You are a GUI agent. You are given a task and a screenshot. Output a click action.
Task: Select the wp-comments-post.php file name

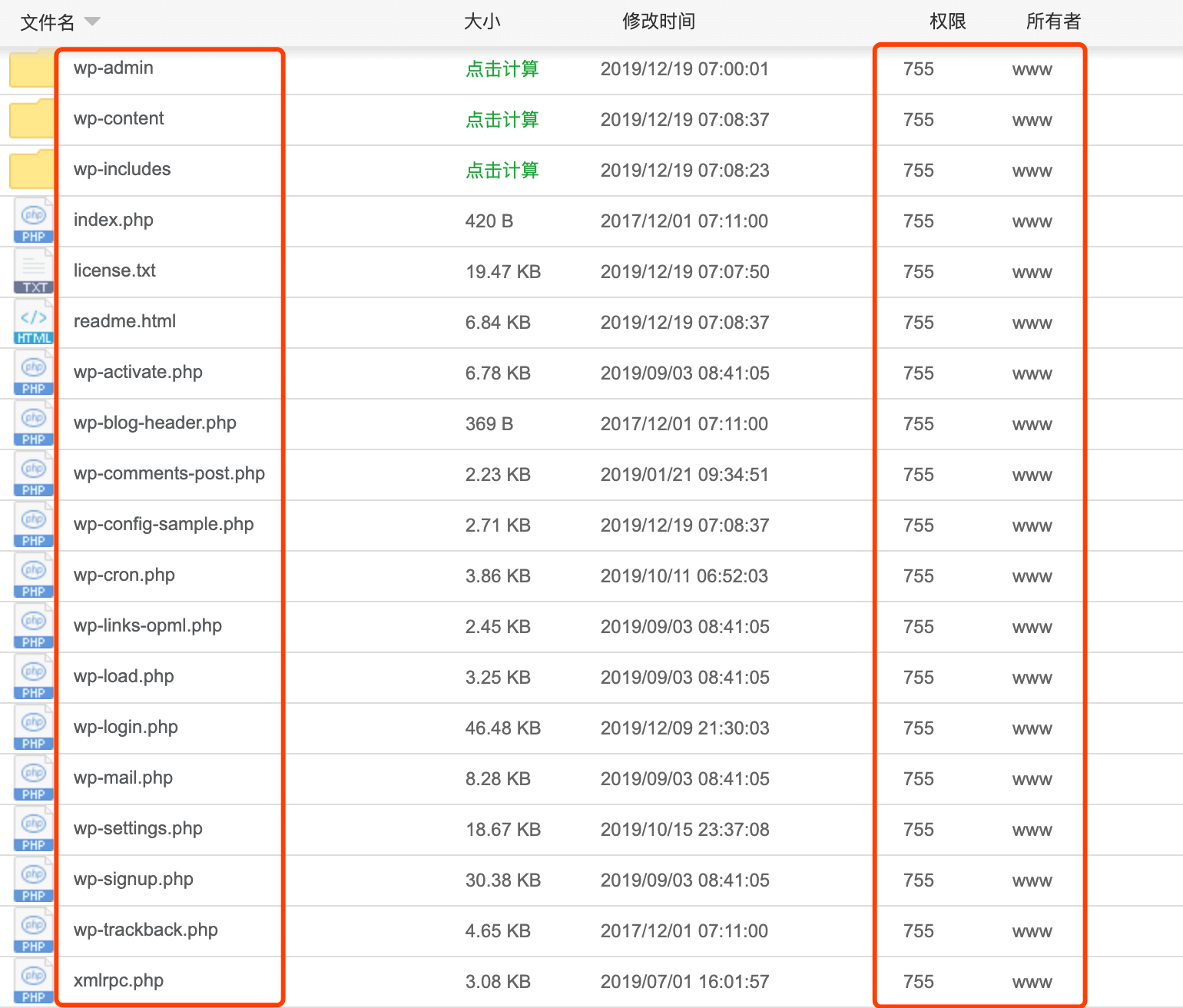pyautogui.click(x=169, y=474)
